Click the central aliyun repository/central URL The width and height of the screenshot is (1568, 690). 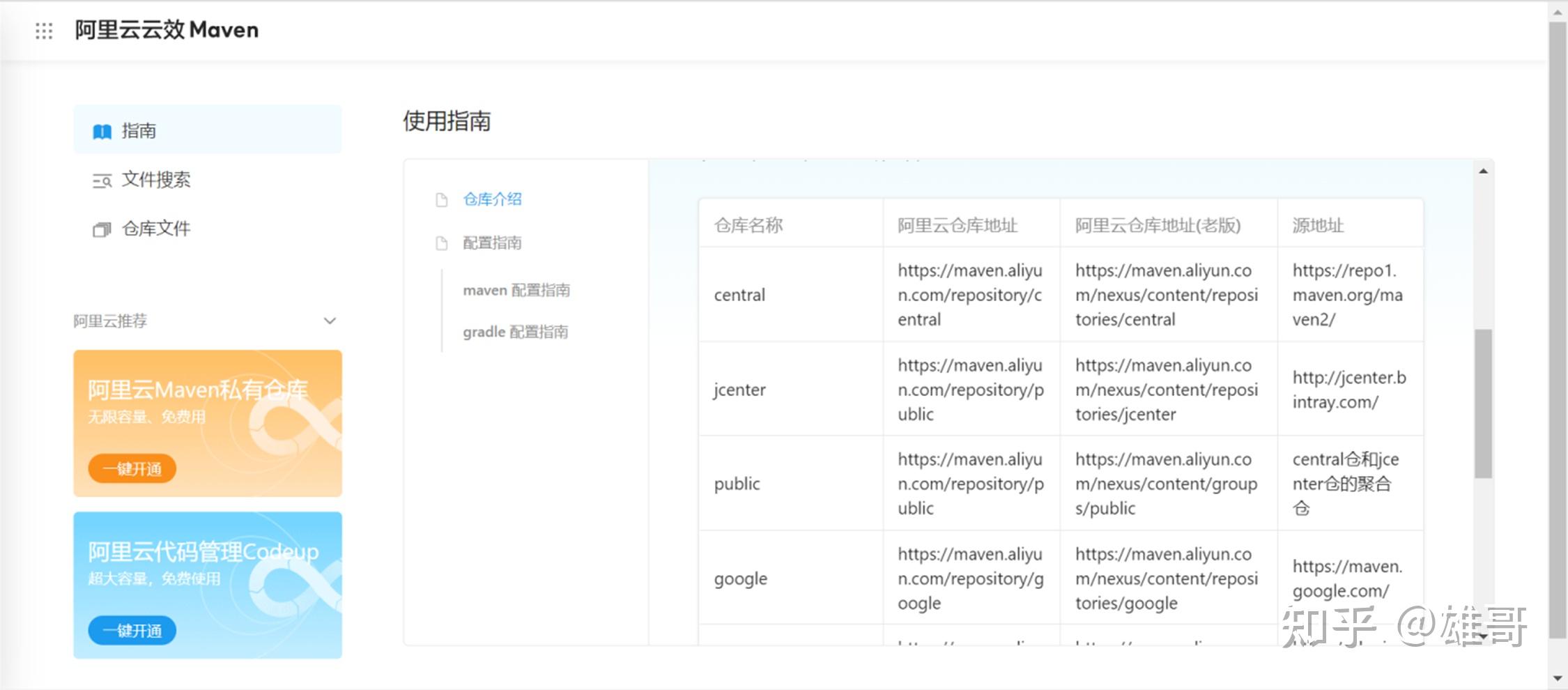pyautogui.click(x=970, y=295)
